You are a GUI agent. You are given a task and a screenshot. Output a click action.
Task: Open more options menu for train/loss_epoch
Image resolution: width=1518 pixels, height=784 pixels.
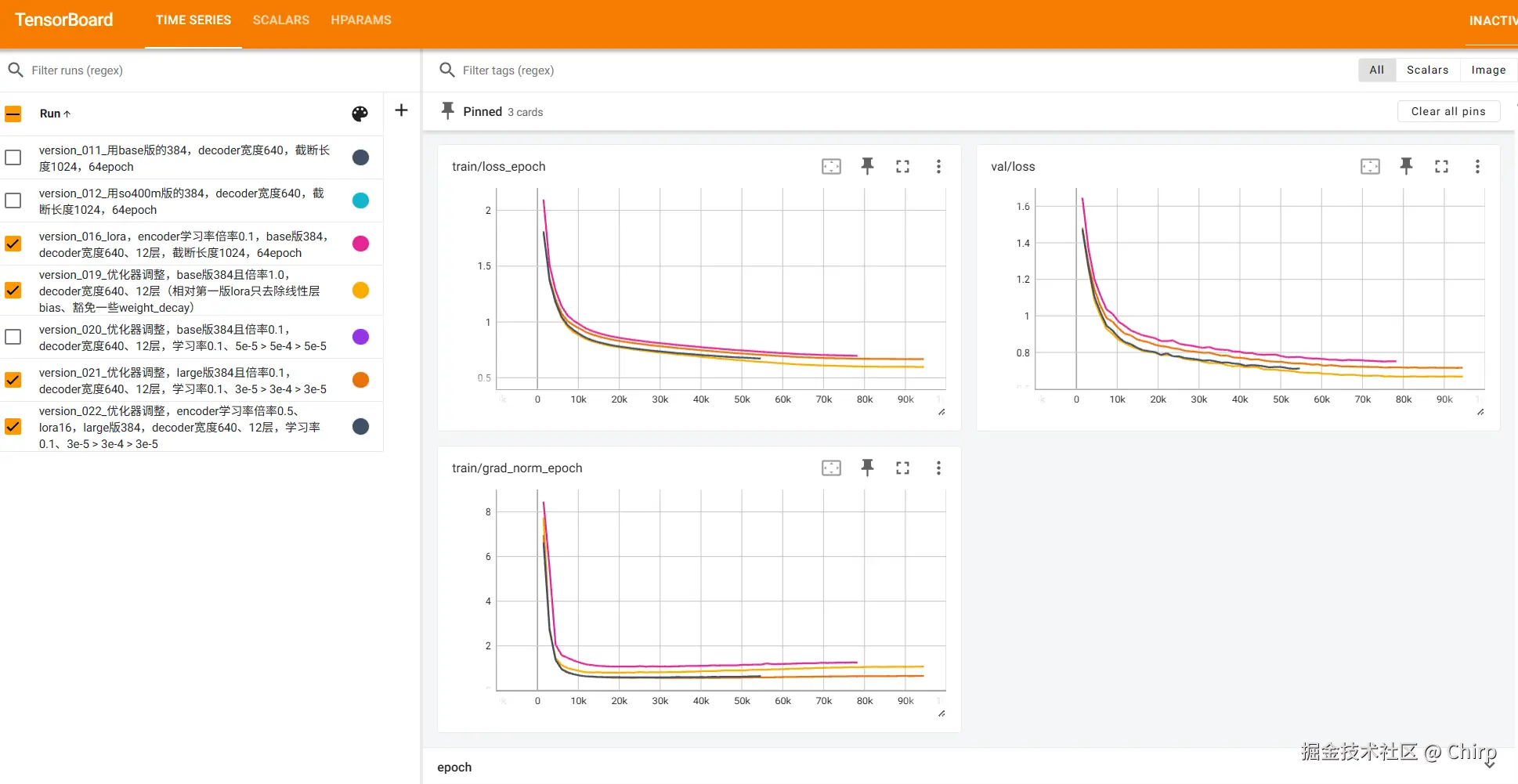click(938, 166)
